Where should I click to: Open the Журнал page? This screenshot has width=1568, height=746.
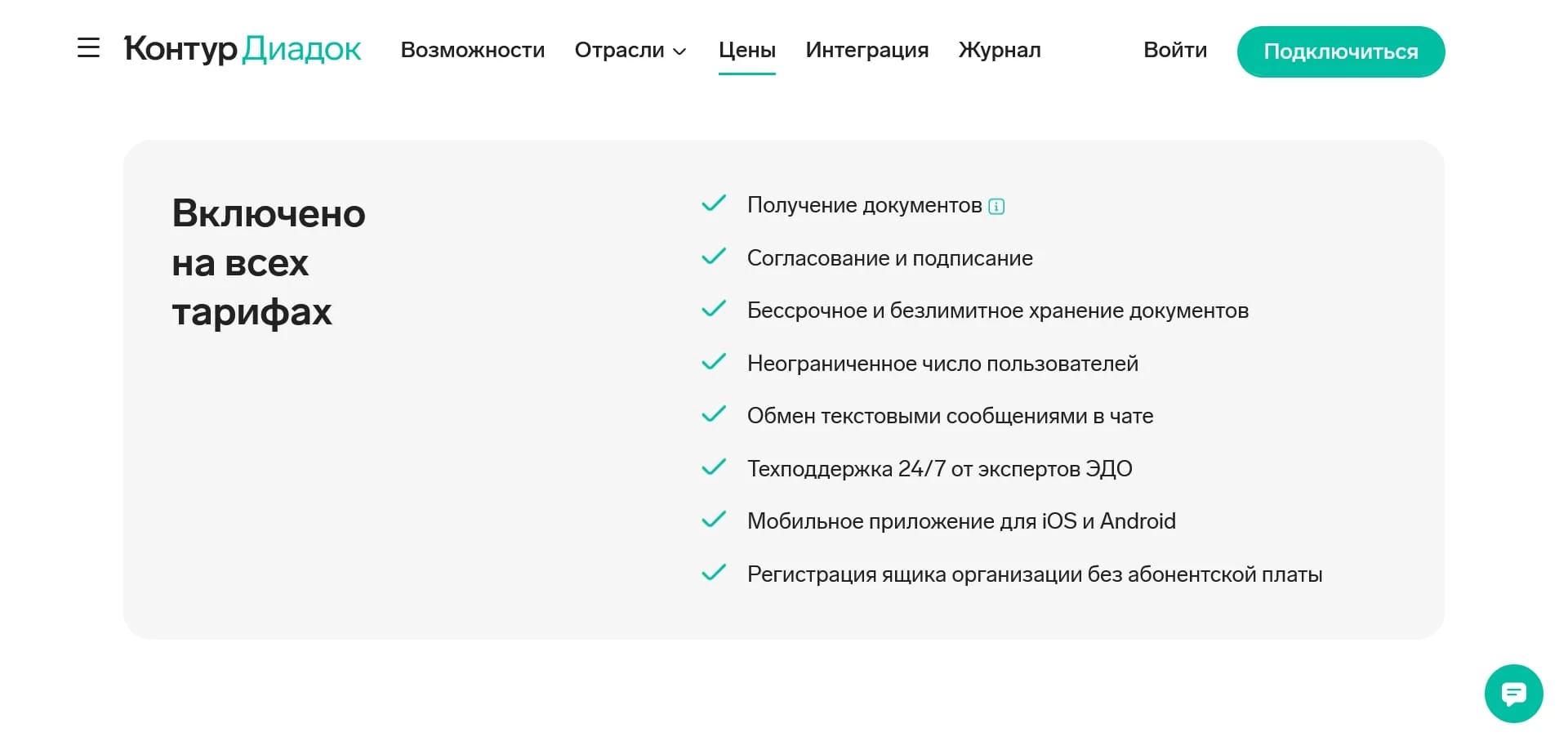pos(1000,51)
